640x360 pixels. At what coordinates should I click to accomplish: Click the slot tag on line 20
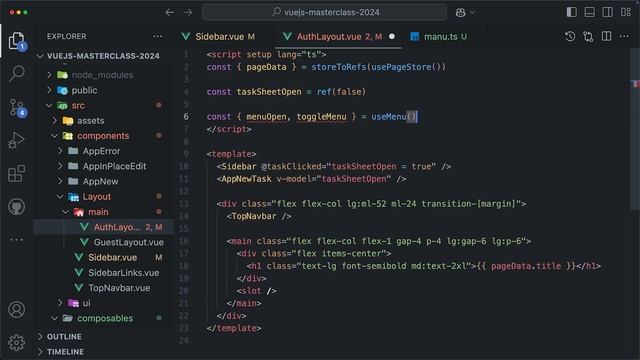251,291
